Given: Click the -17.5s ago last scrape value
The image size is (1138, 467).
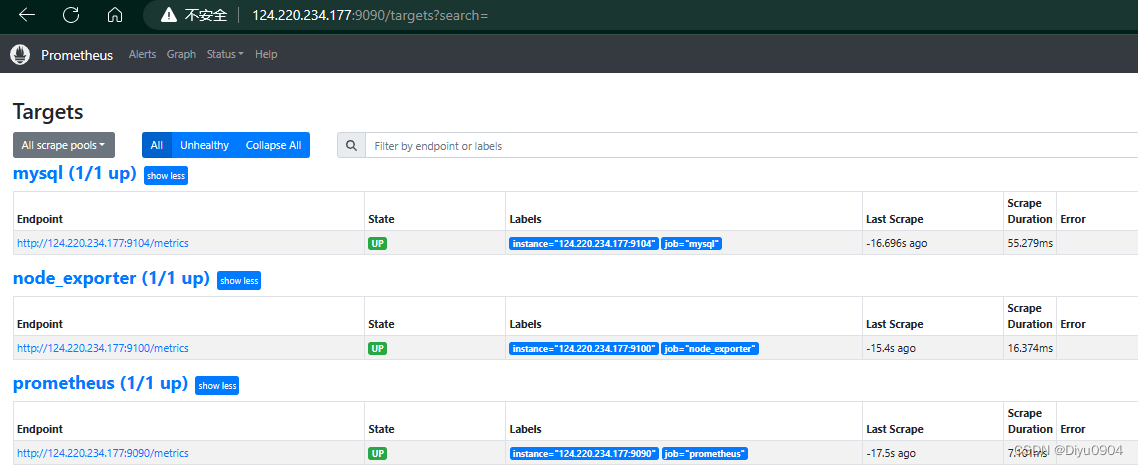Looking at the screenshot, I should (891, 453).
